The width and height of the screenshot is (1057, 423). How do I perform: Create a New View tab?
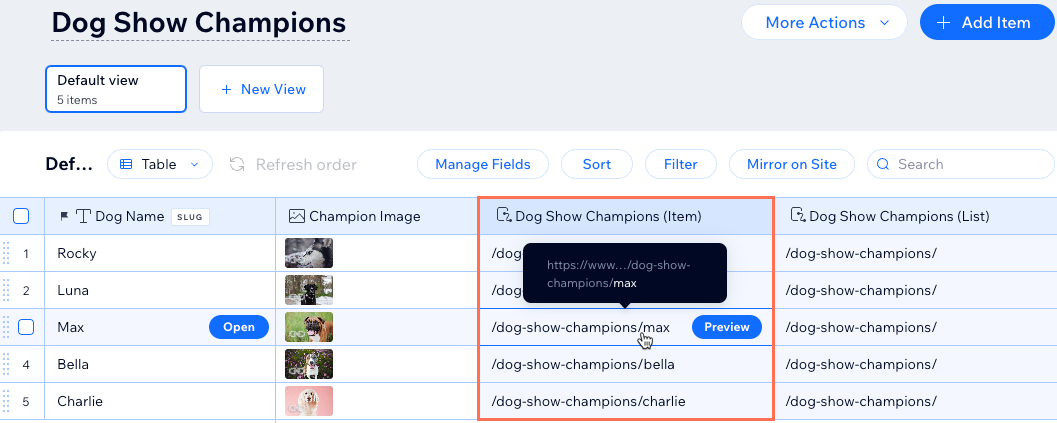262,89
